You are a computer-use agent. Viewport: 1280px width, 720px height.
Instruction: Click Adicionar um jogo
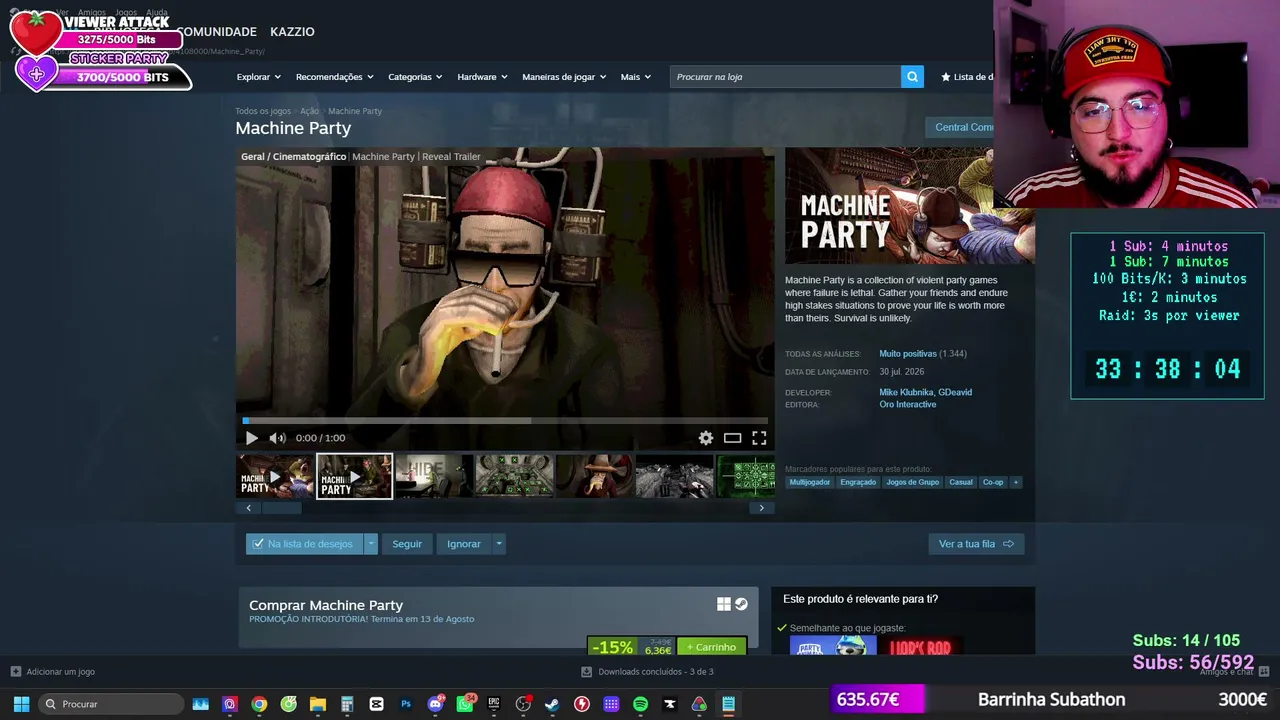(x=52, y=672)
